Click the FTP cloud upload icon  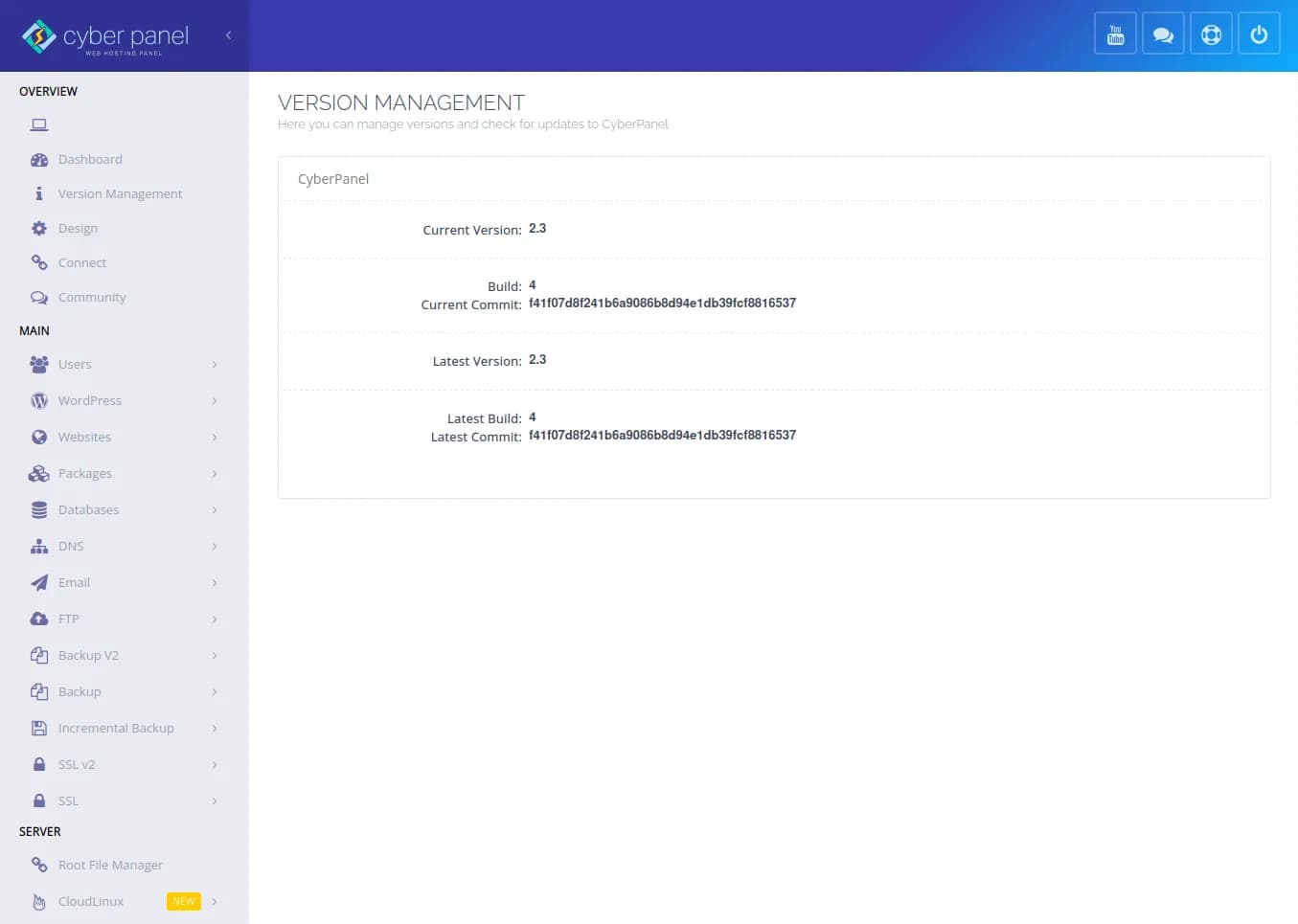(39, 619)
